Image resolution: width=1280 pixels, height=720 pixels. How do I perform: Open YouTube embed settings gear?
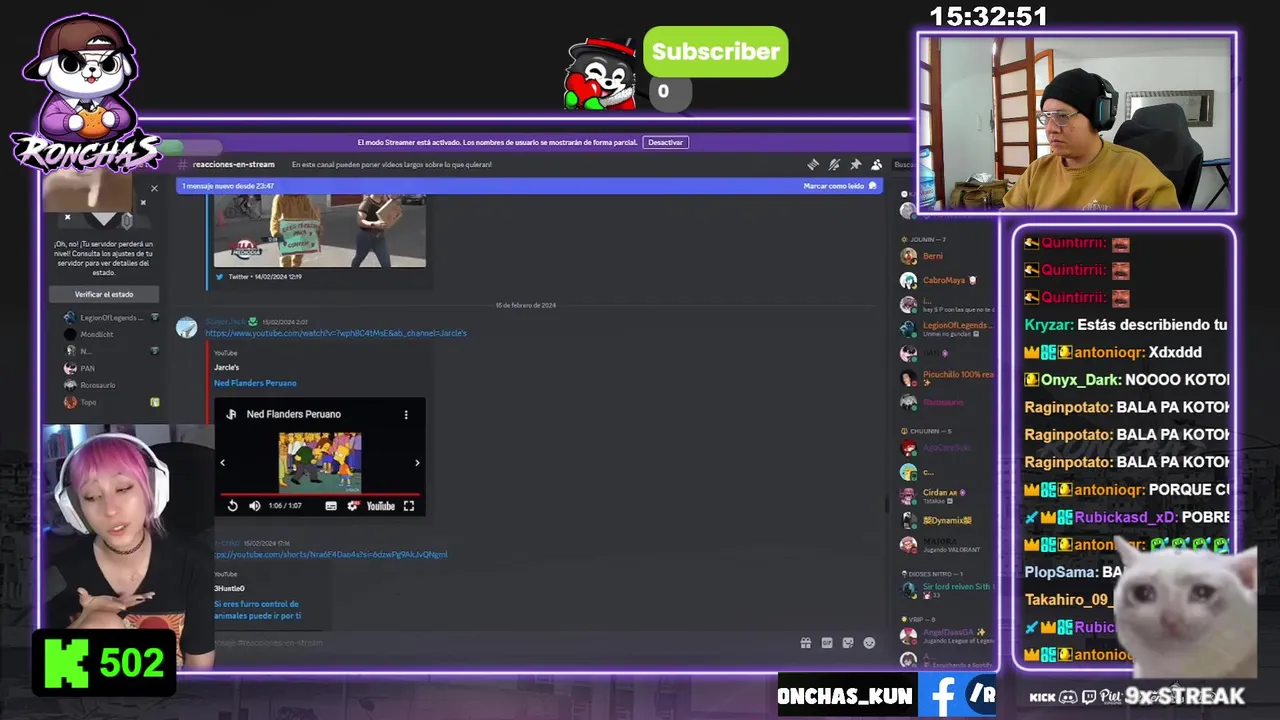click(352, 506)
